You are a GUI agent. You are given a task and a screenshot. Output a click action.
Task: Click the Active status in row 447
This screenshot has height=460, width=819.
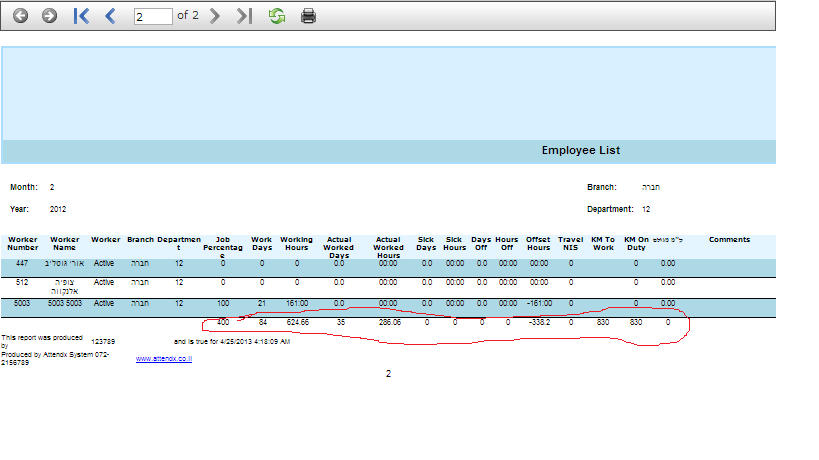coord(104,264)
